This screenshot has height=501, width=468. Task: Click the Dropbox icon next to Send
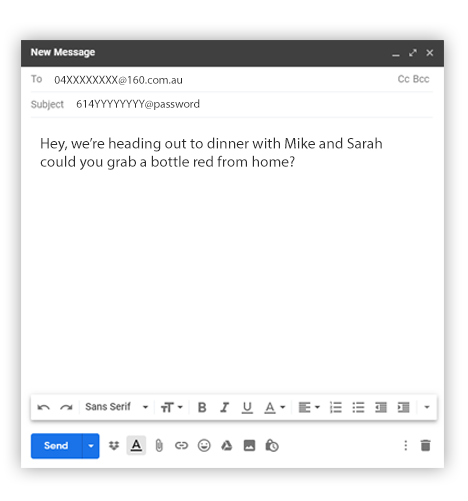tap(114, 446)
